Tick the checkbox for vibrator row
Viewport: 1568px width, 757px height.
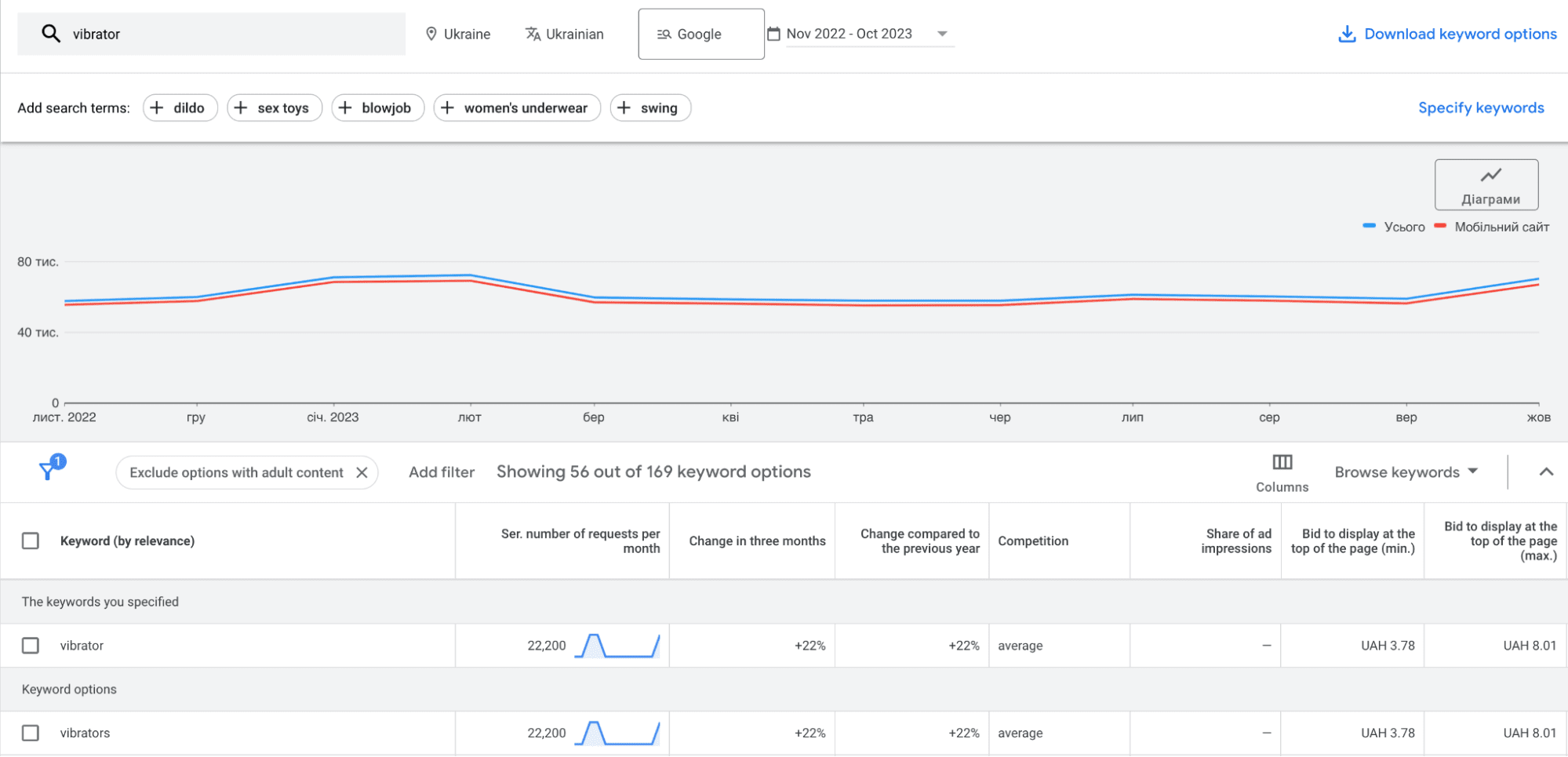tap(31, 646)
